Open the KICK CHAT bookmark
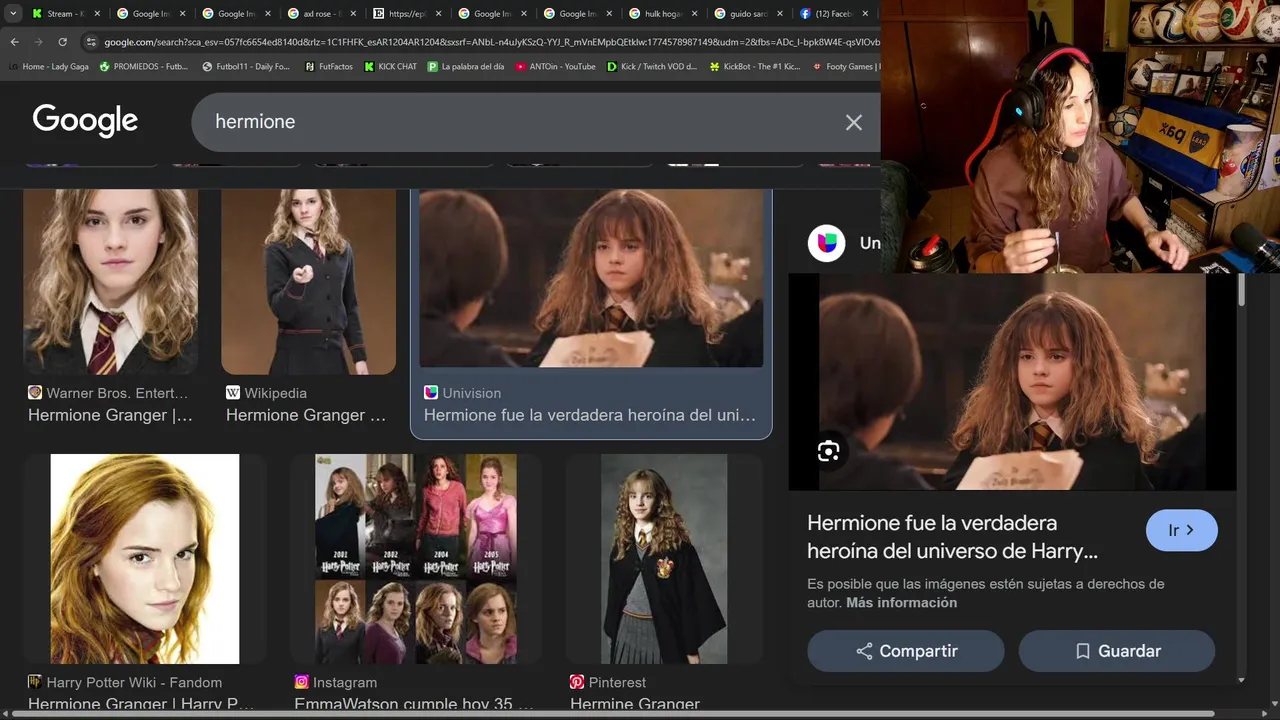This screenshot has height=720, width=1280. pos(390,67)
